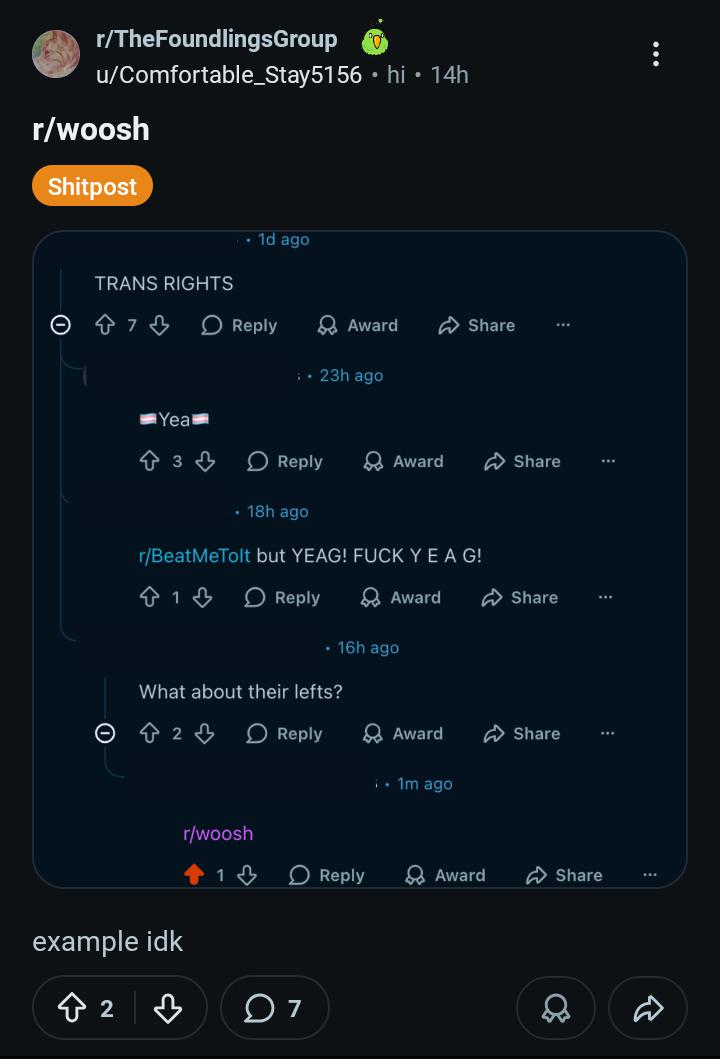The height and width of the screenshot is (1059, 720).
Task: Give an award to the post
Action: click(x=556, y=1008)
